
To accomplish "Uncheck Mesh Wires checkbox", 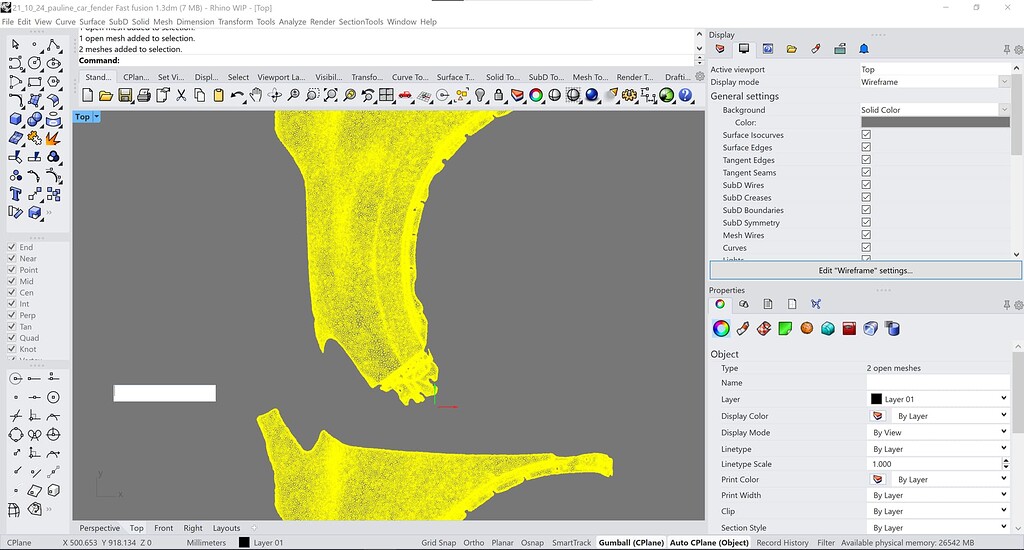I will click(x=866, y=235).
